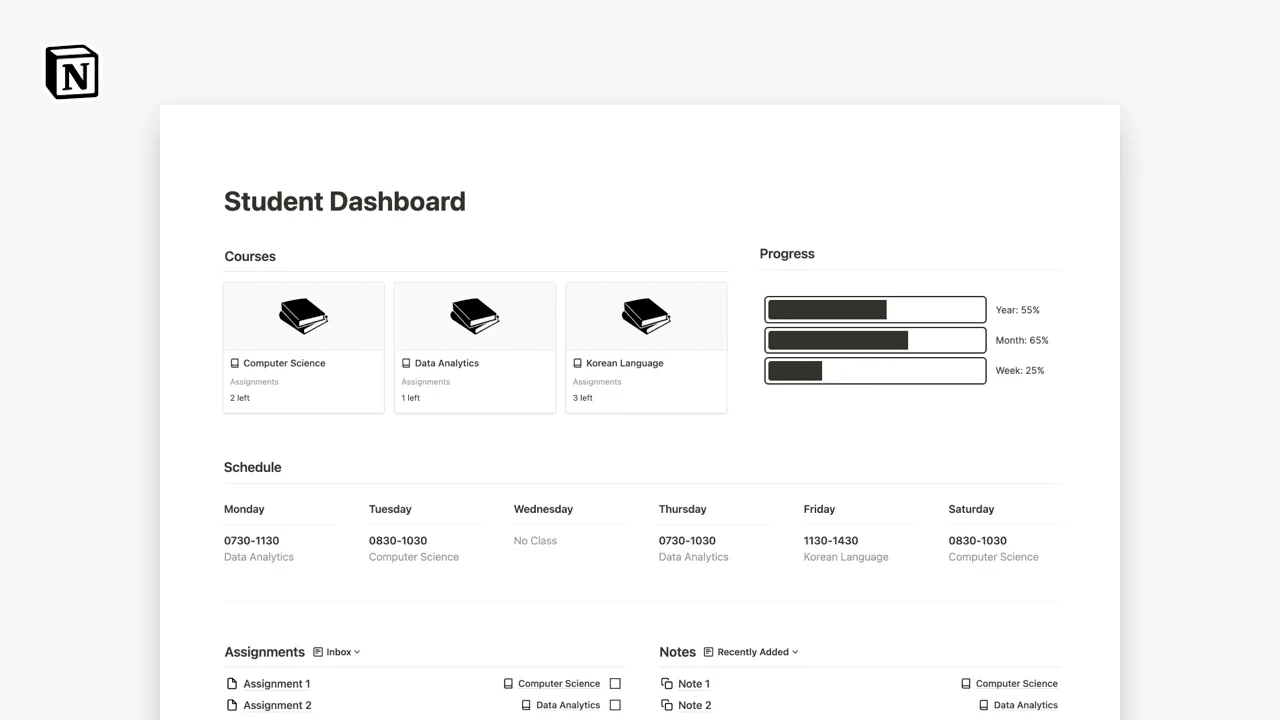Image resolution: width=1280 pixels, height=720 pixels.
Task: Click the note icon next to Note 1
Action: click(x=666, y=683)
